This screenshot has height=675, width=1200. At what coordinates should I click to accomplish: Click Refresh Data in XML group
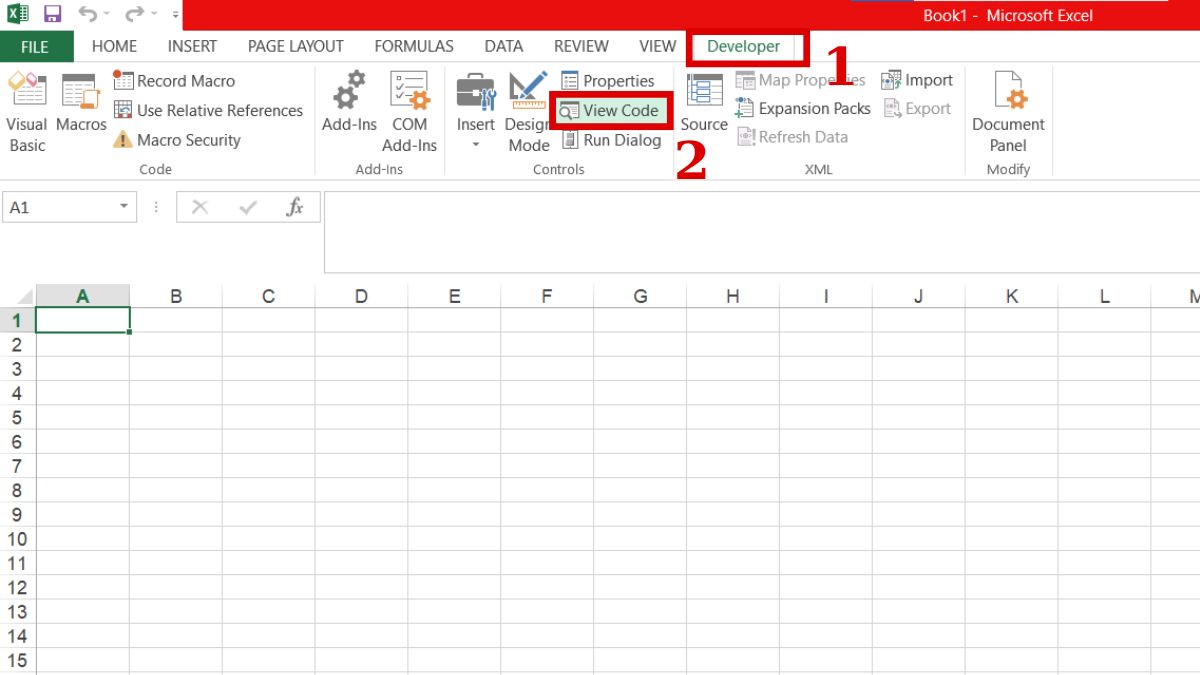[x=792, y=137]
